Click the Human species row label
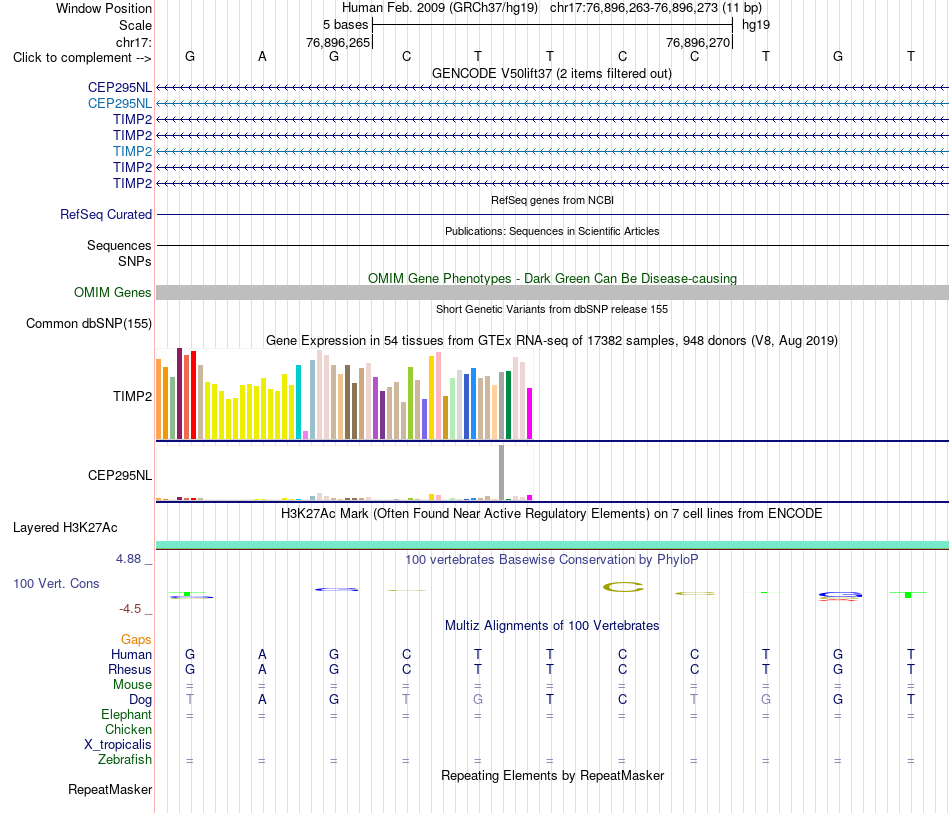The width and height of the screenshot is (950, 813). pos(131,654)
